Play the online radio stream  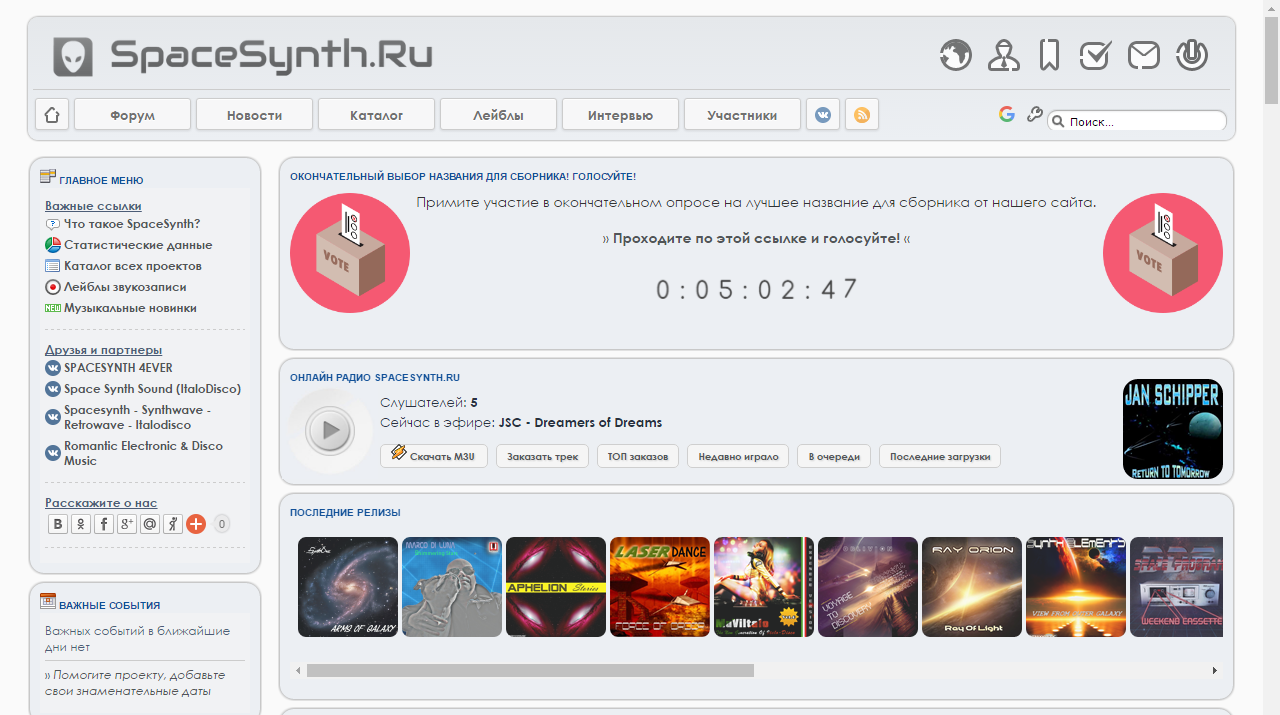(330, 431)
